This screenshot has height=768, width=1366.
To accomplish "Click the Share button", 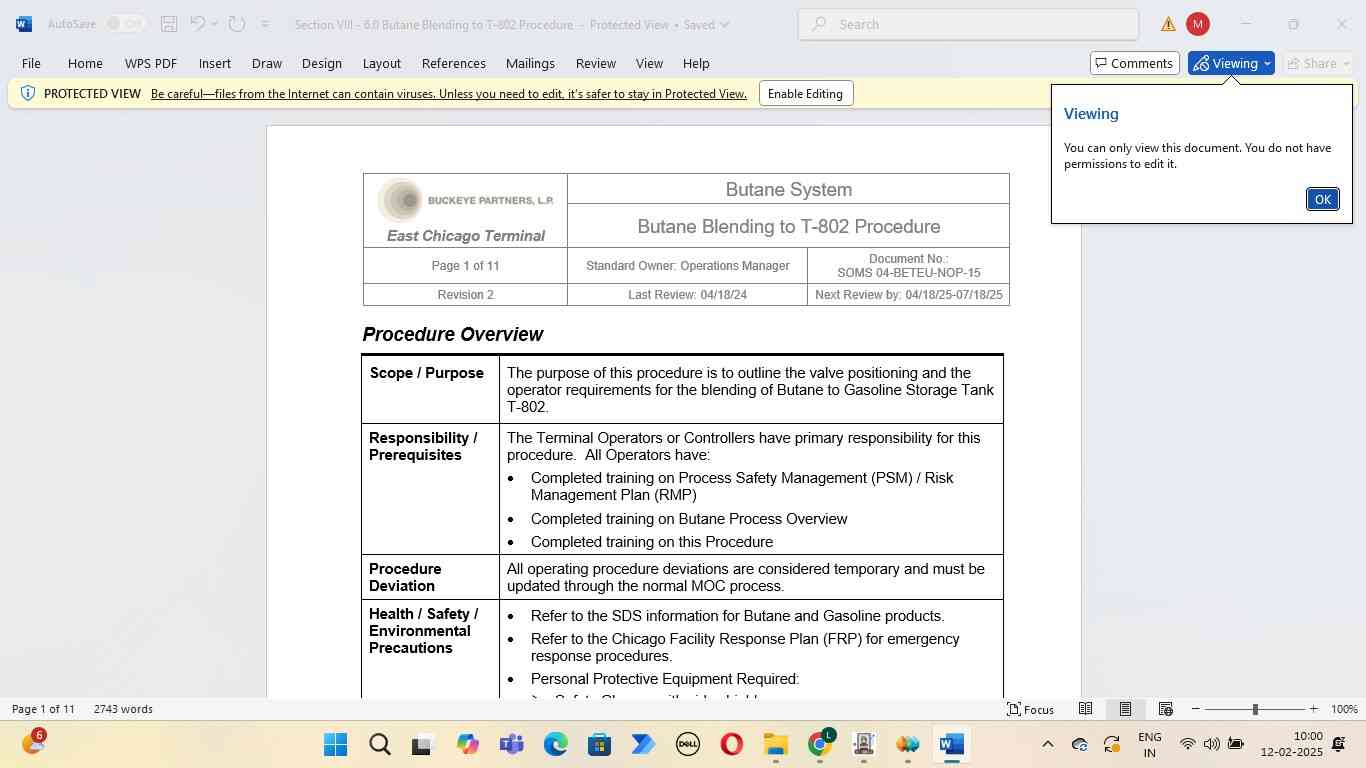I will (1318, 63).
